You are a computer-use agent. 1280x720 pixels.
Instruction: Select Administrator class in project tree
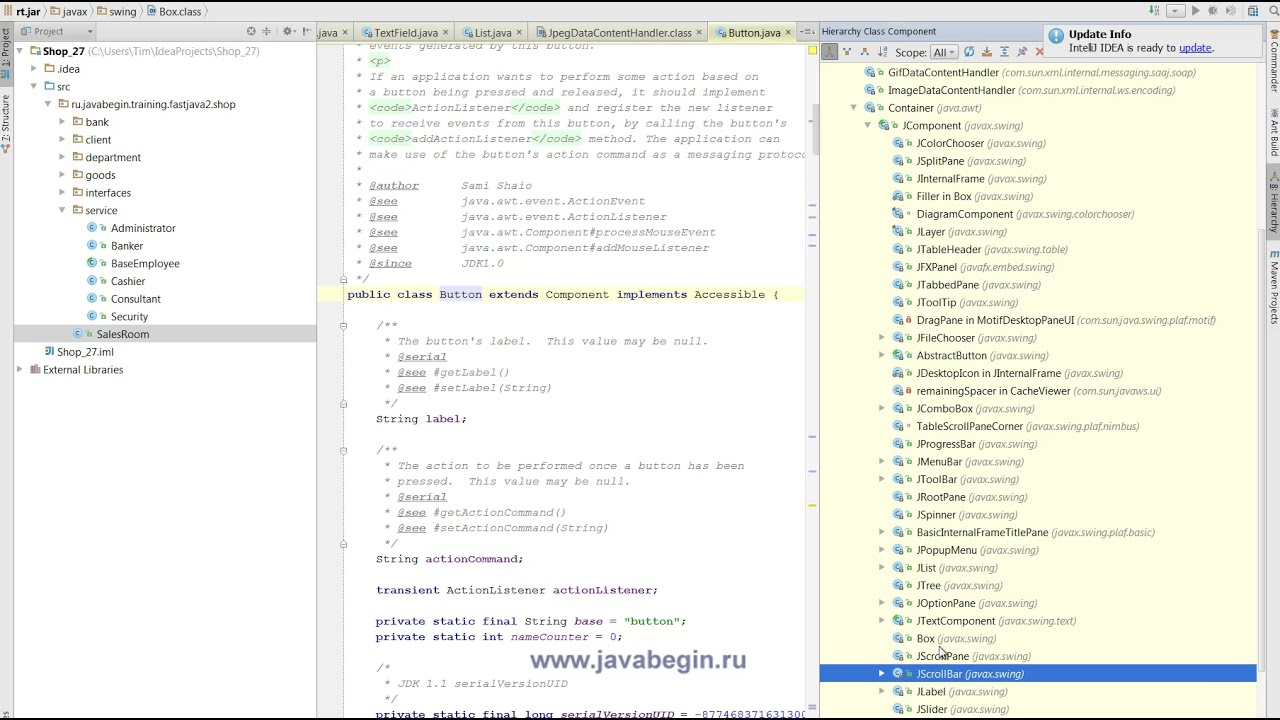click(143, 228)
